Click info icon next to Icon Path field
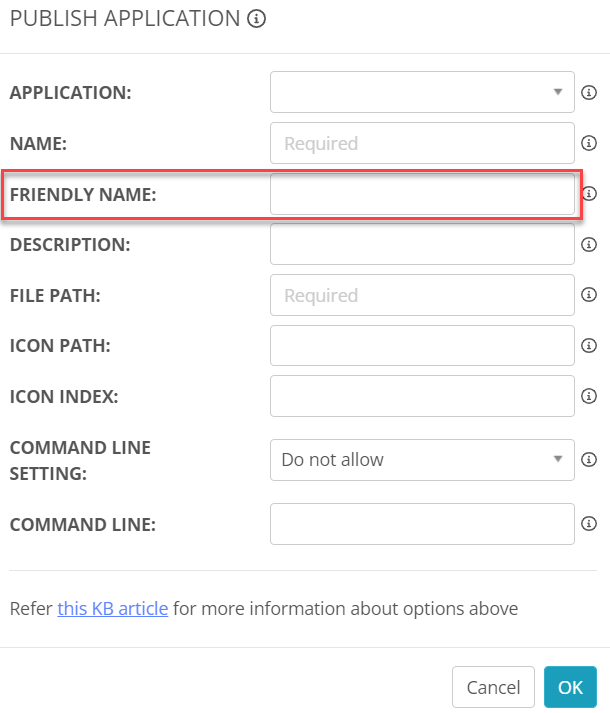Screen dimensions: 610x713 (x=589, y=346)
